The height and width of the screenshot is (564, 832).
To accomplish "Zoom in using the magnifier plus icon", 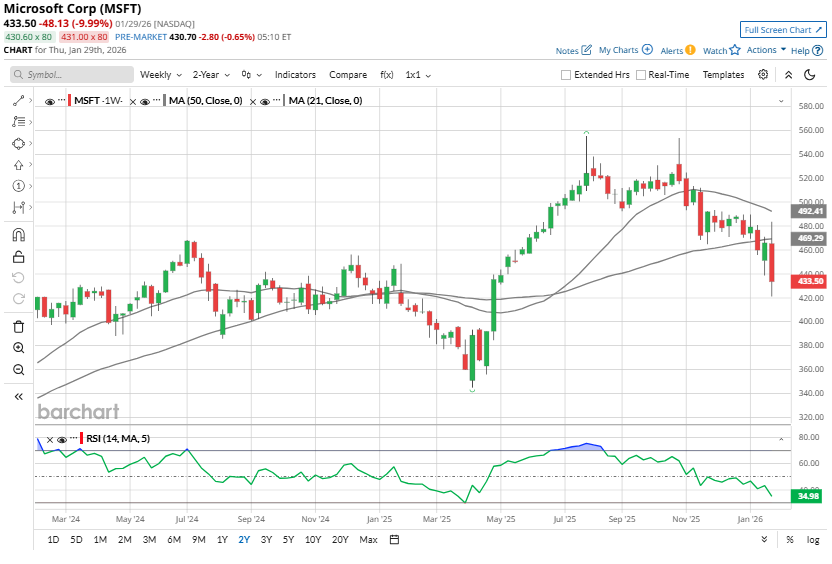I will [x=18, y=348].
